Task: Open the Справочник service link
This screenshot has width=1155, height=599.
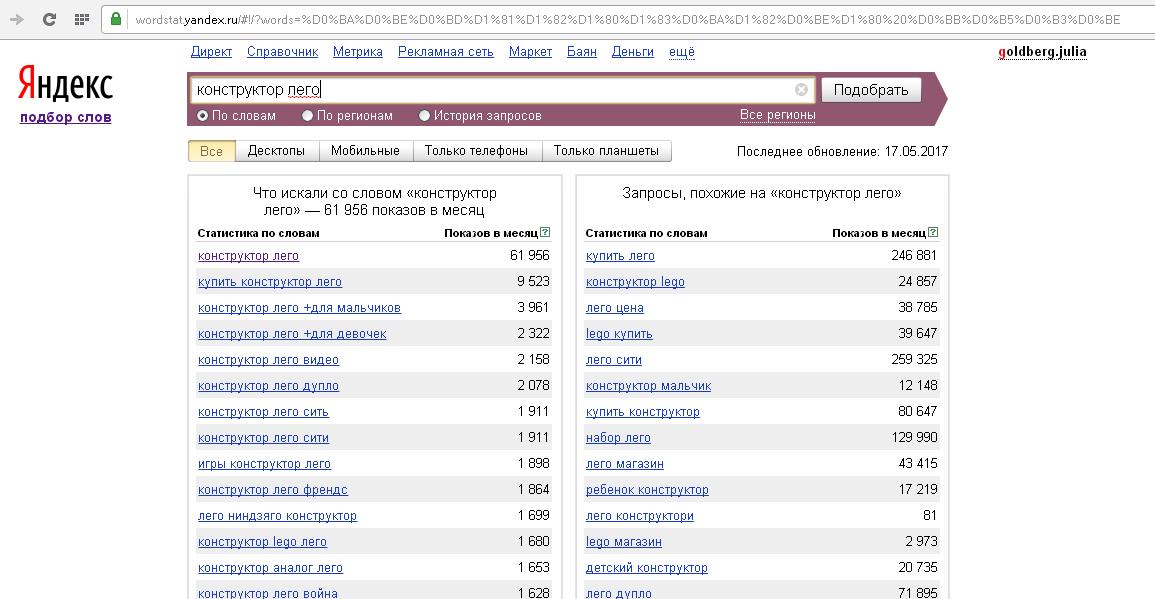Action: (x=282, y=52)
